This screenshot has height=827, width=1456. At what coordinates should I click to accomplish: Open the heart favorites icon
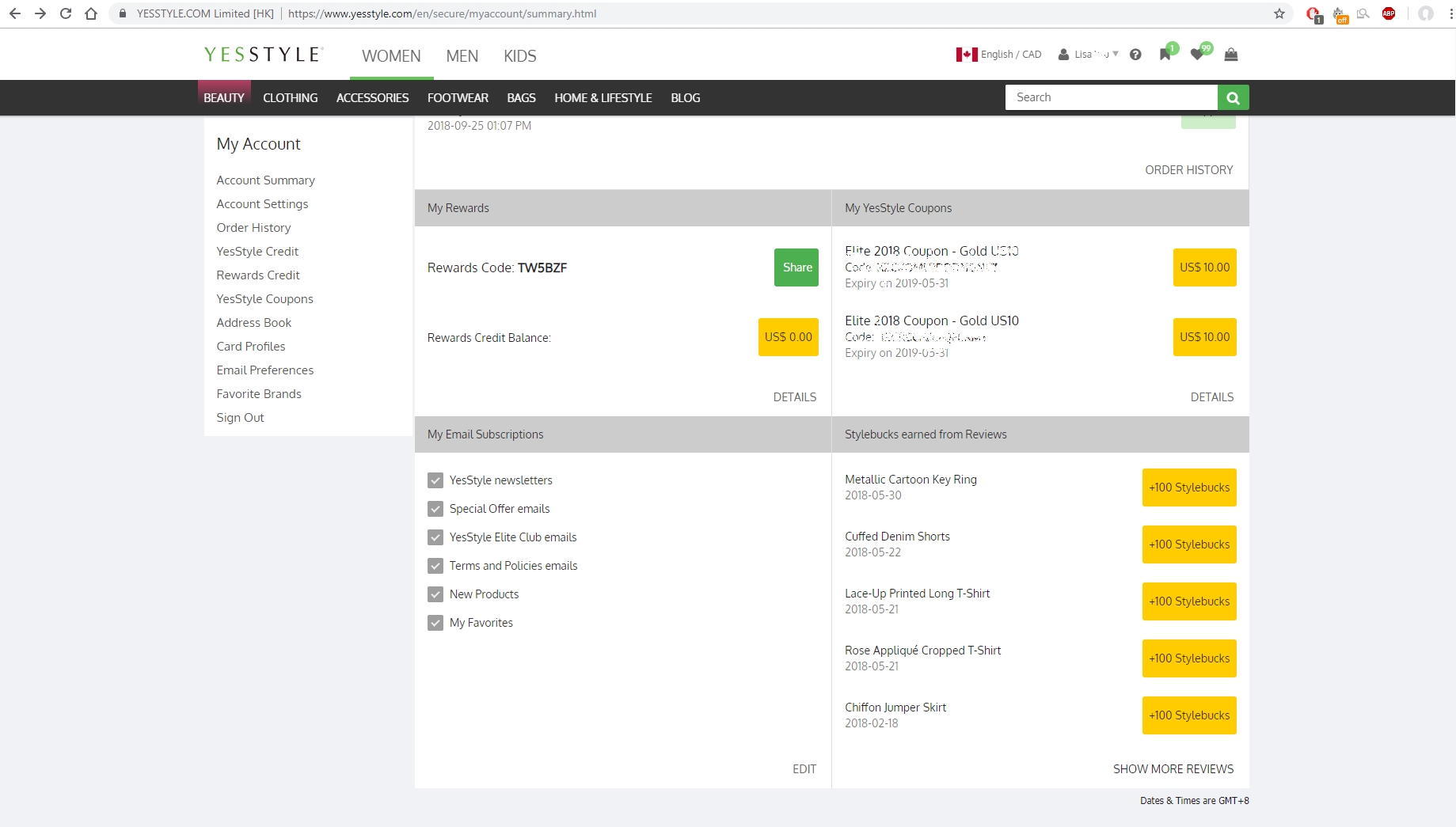point(1197,55)
